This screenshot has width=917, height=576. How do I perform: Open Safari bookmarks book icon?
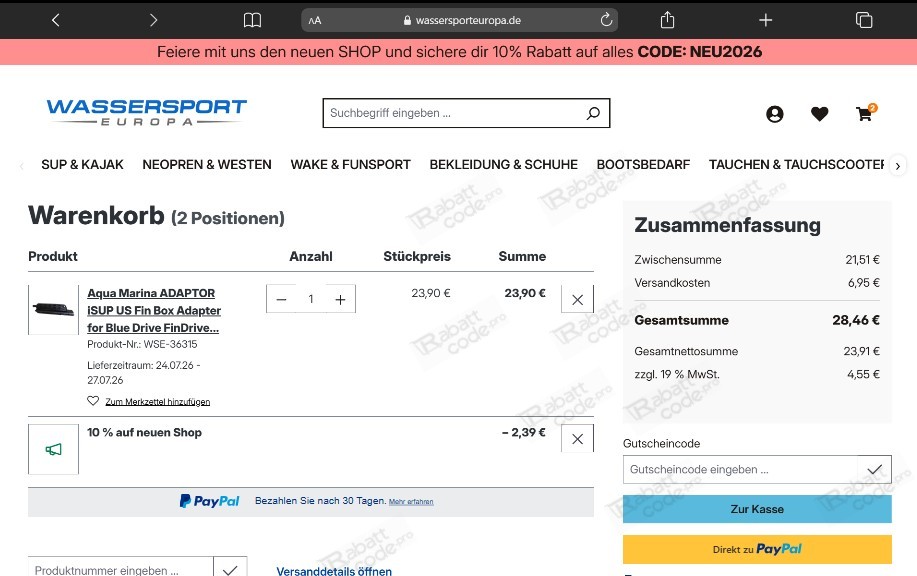click(x=252, y=20)
